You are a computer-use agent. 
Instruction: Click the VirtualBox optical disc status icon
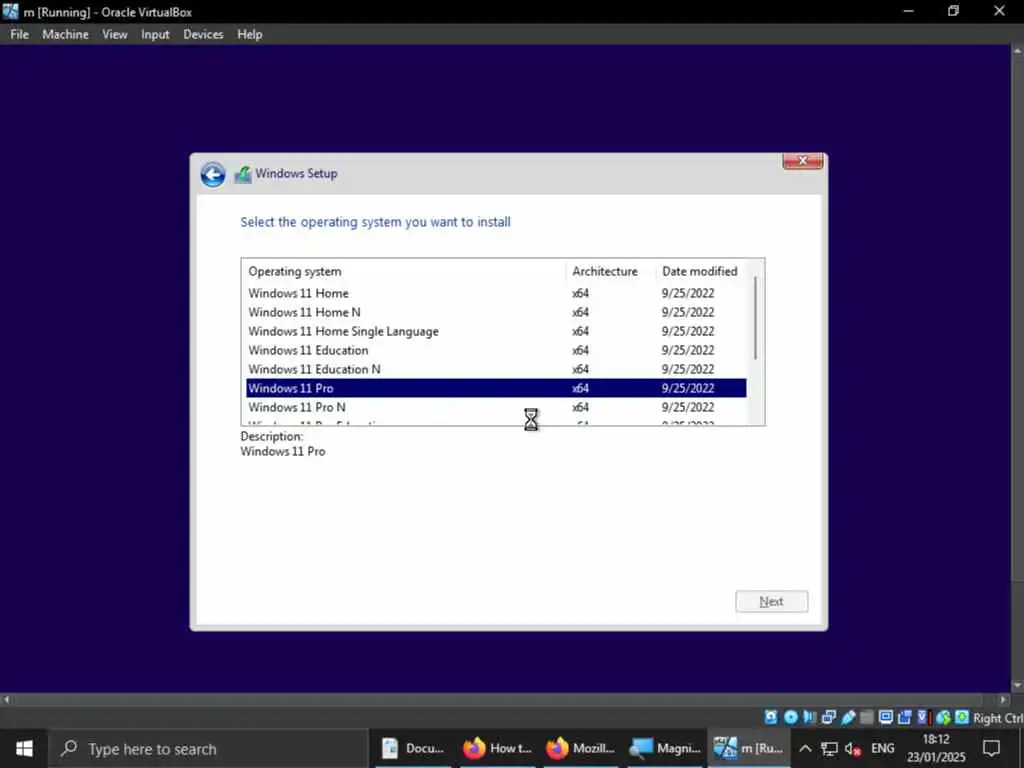[790, 717]
